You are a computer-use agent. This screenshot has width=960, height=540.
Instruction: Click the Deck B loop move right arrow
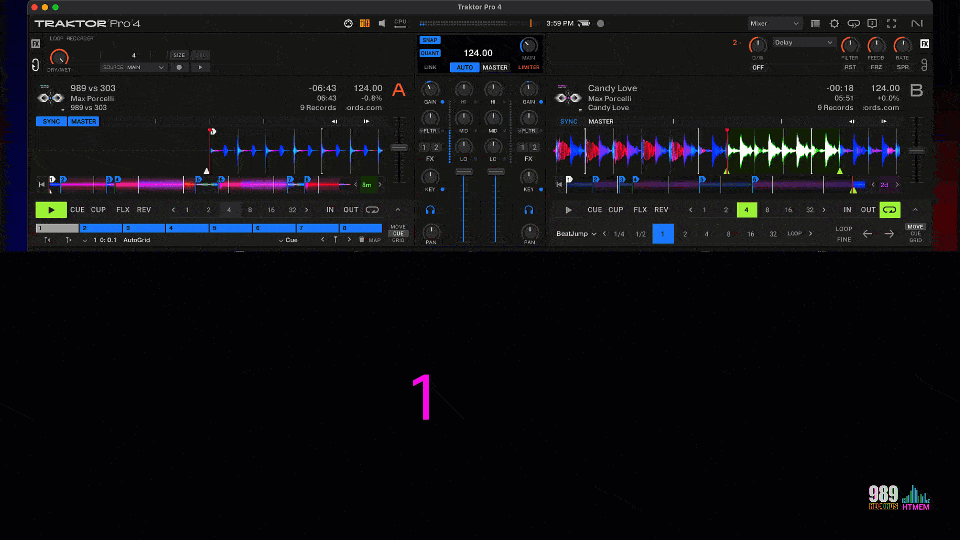click(x=889, y=234)
